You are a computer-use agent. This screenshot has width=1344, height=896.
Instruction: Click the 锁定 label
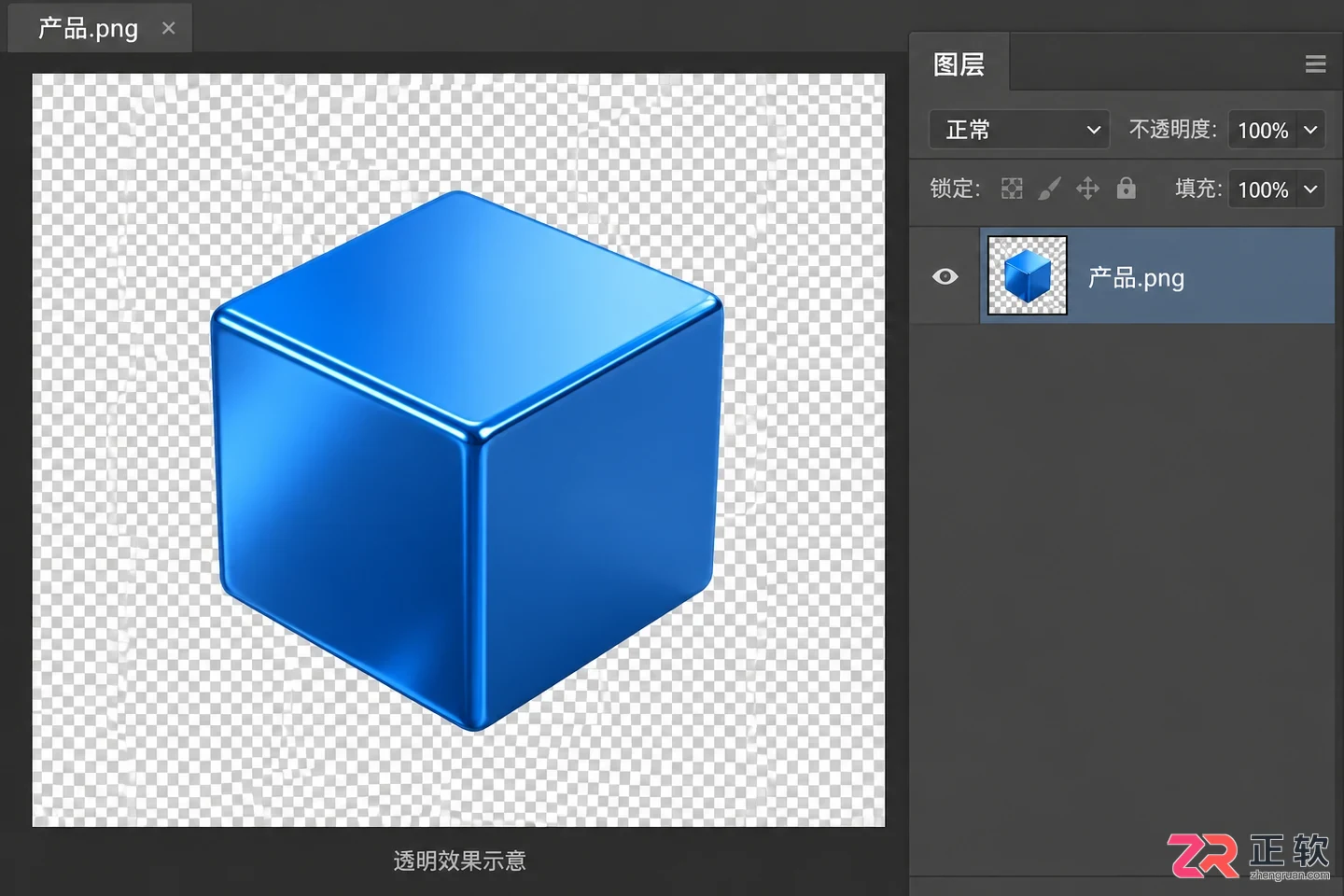955,189
